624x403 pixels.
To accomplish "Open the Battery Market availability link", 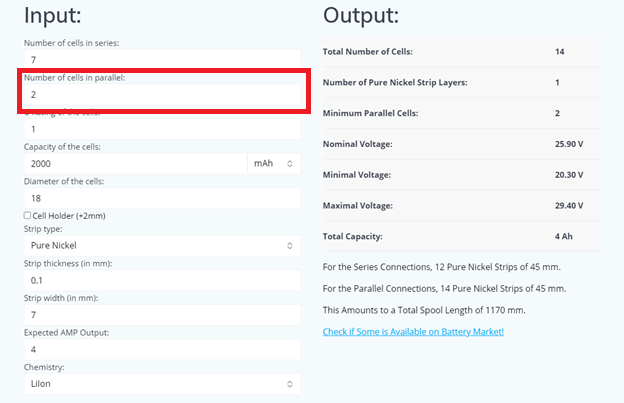I will (x=413, y=331).
